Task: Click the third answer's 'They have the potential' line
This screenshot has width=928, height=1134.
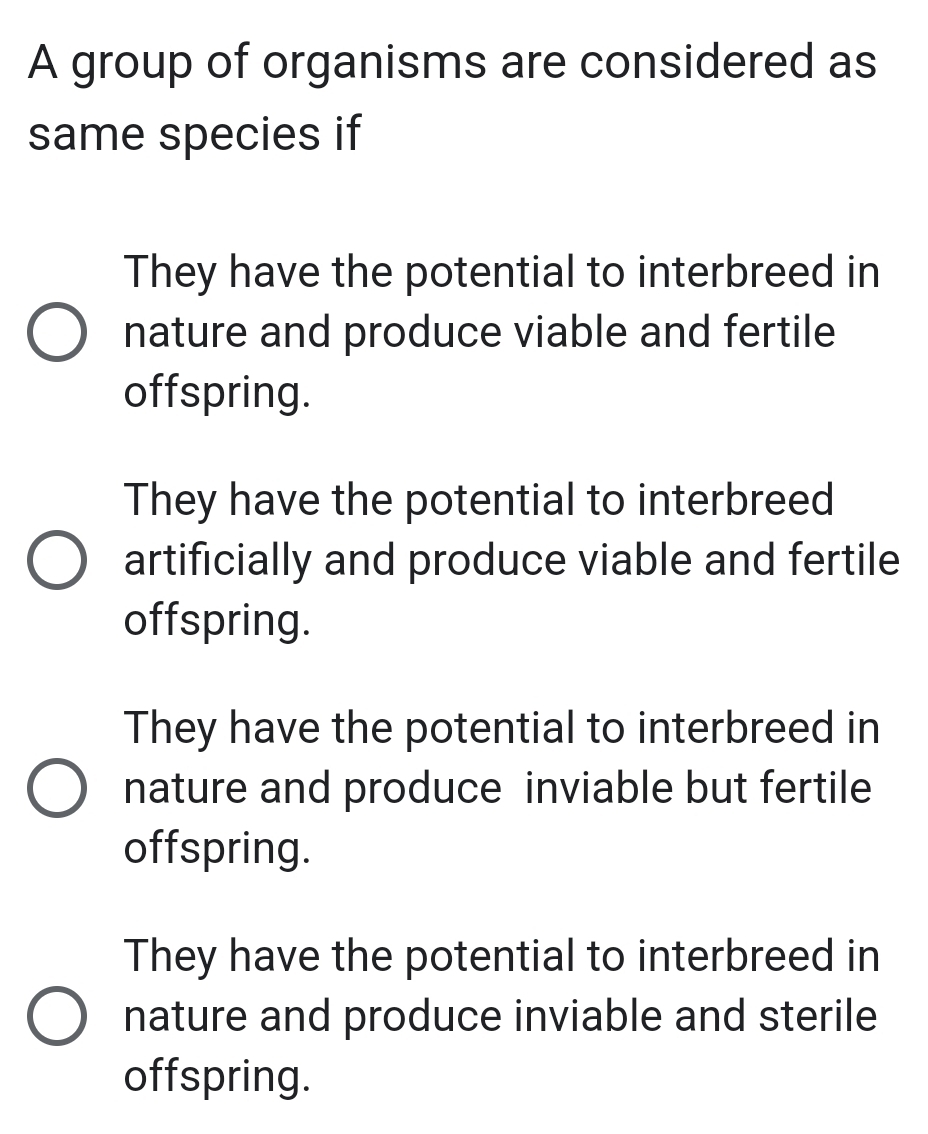Action: [501, 727]
